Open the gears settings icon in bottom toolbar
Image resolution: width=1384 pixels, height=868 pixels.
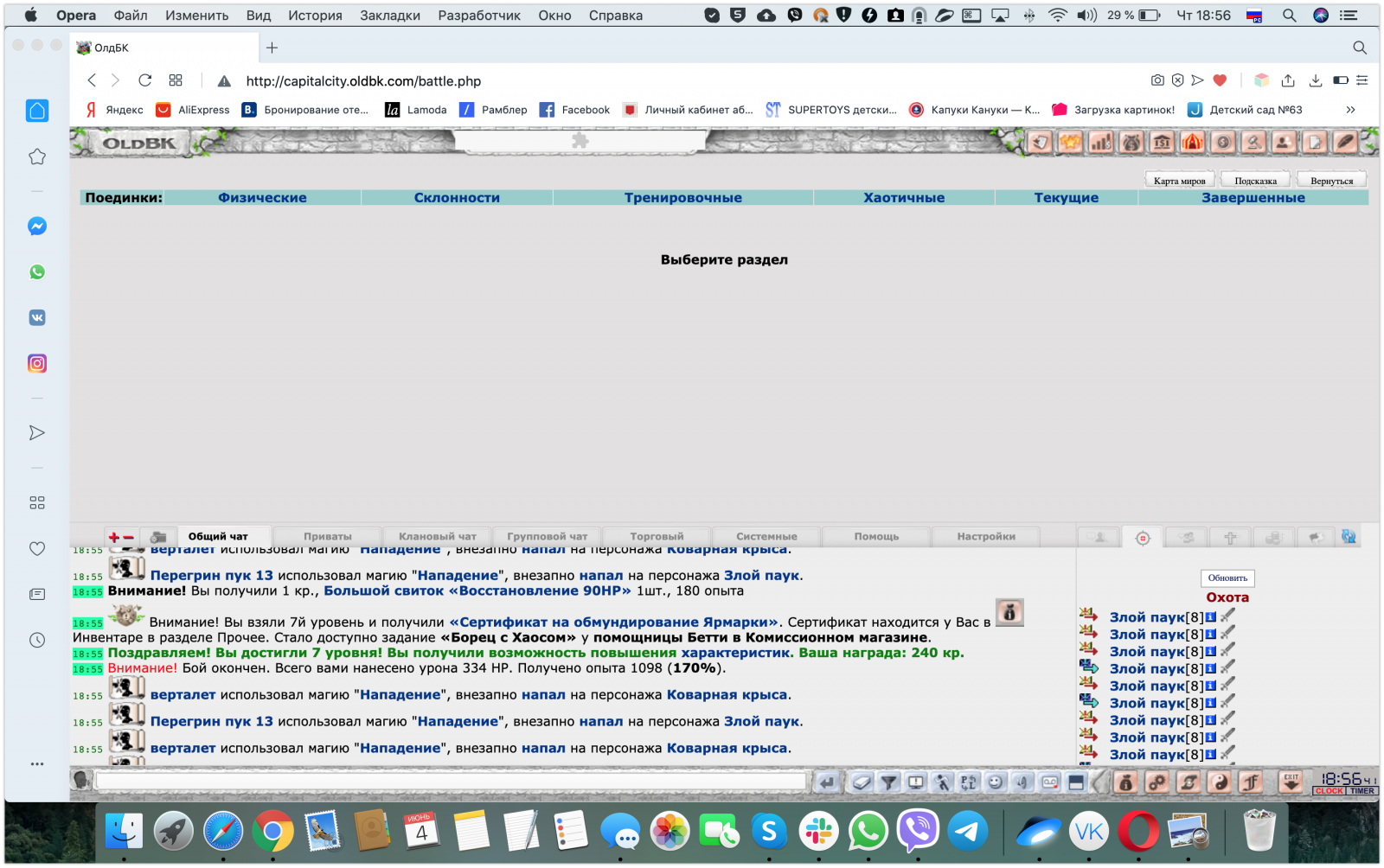(x=1157, y=782)
